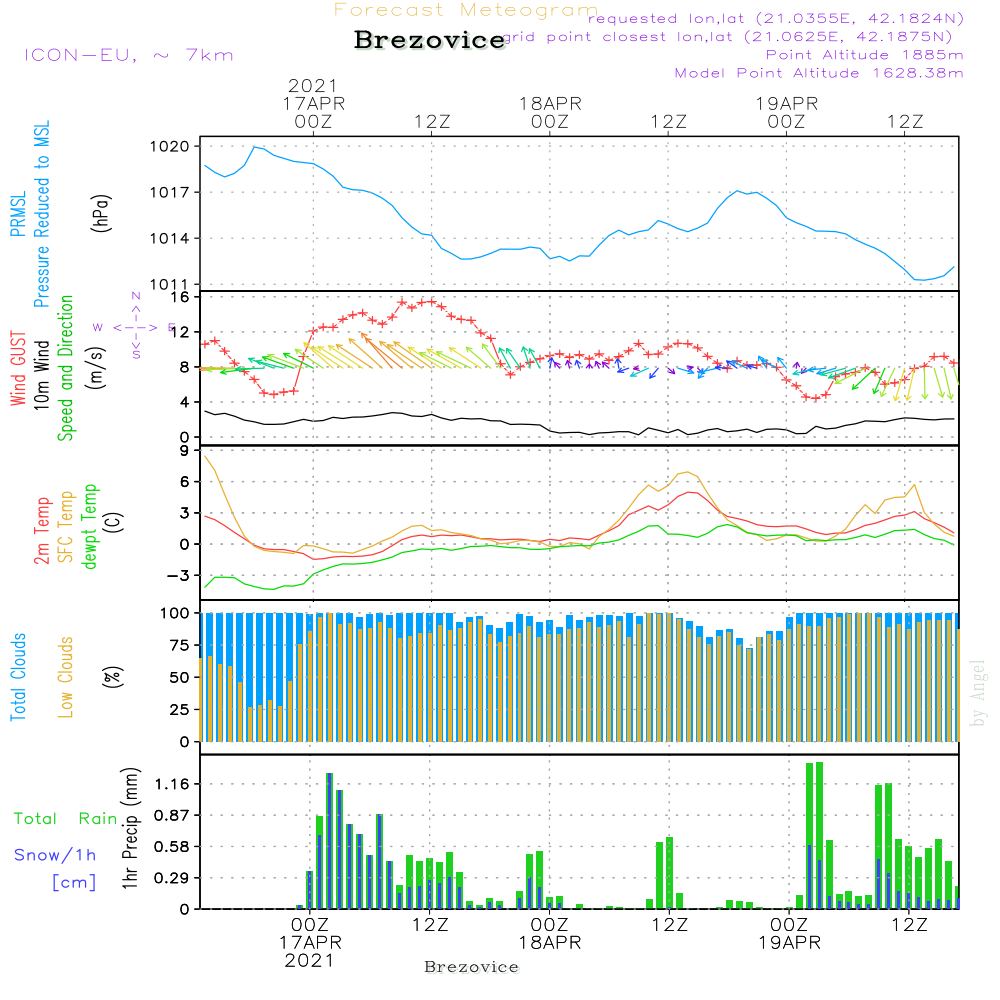Click the bottom axis '18APR' date label

[x=550, y=943]
